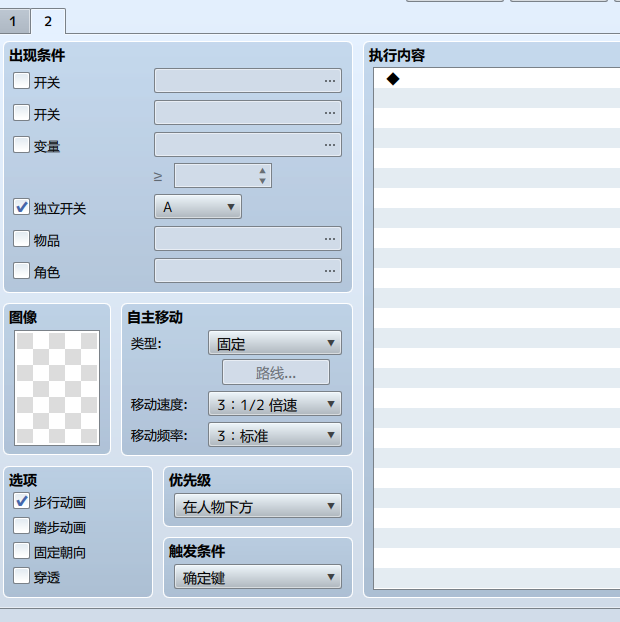
Task: Open the 触发条件 dropdown 确定键
Action: [x=258, y=577]
